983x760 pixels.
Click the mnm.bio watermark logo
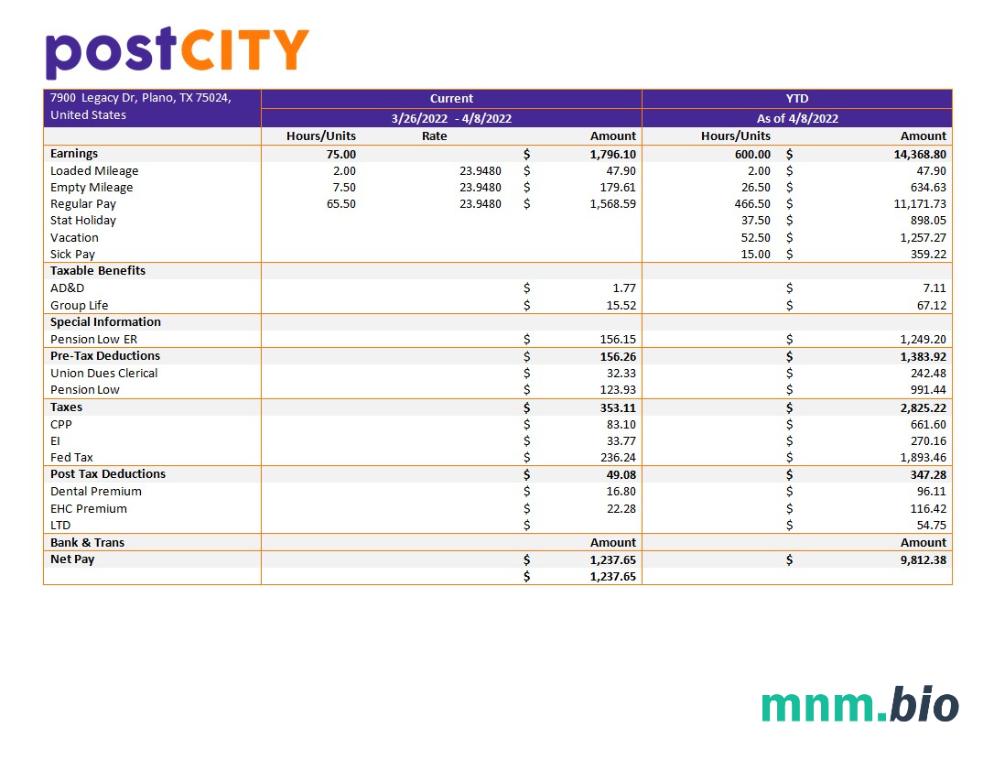click(859, 704)
